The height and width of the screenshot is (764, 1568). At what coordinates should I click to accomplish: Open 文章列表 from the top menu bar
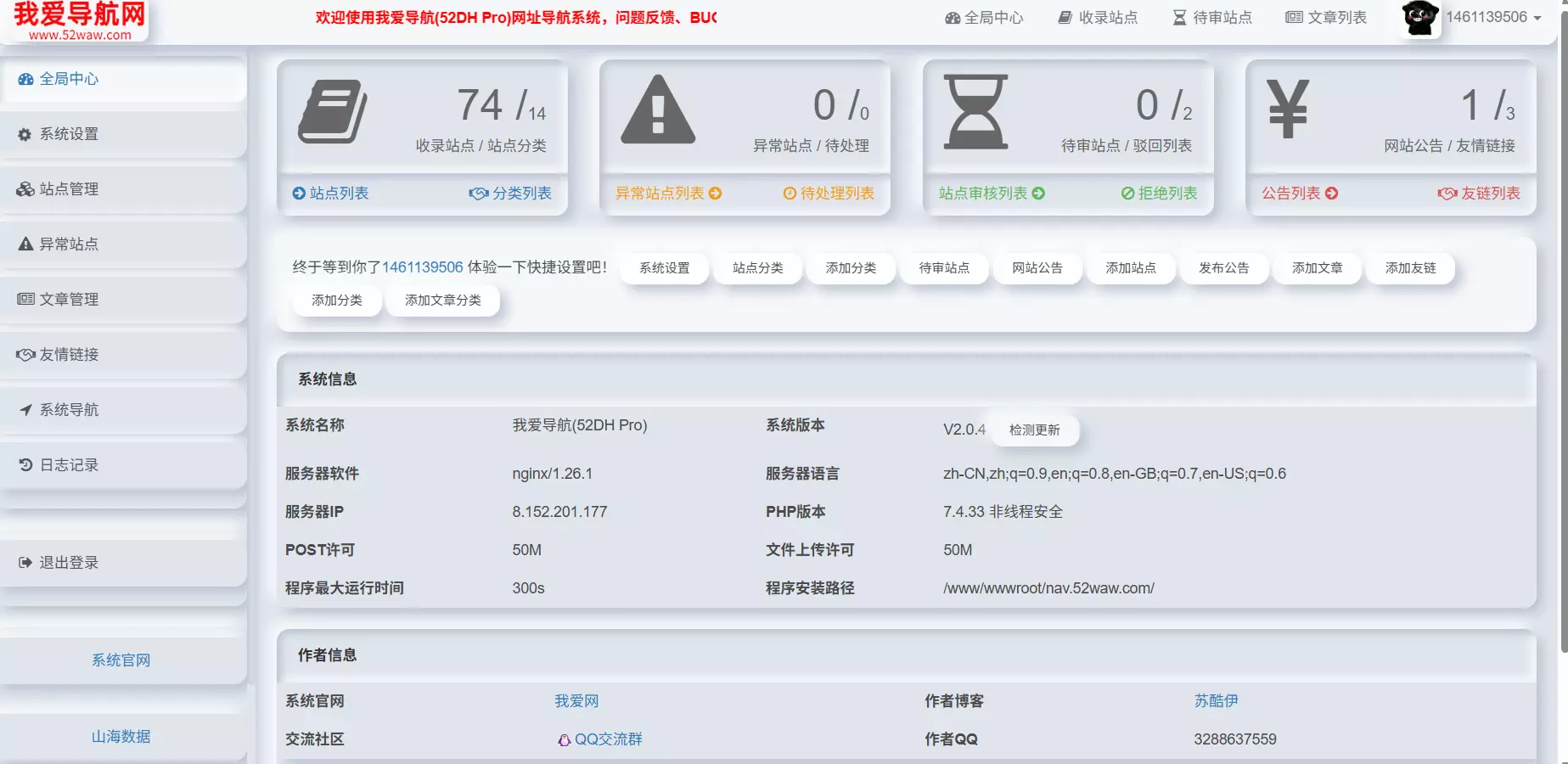tap(1326, 16)
